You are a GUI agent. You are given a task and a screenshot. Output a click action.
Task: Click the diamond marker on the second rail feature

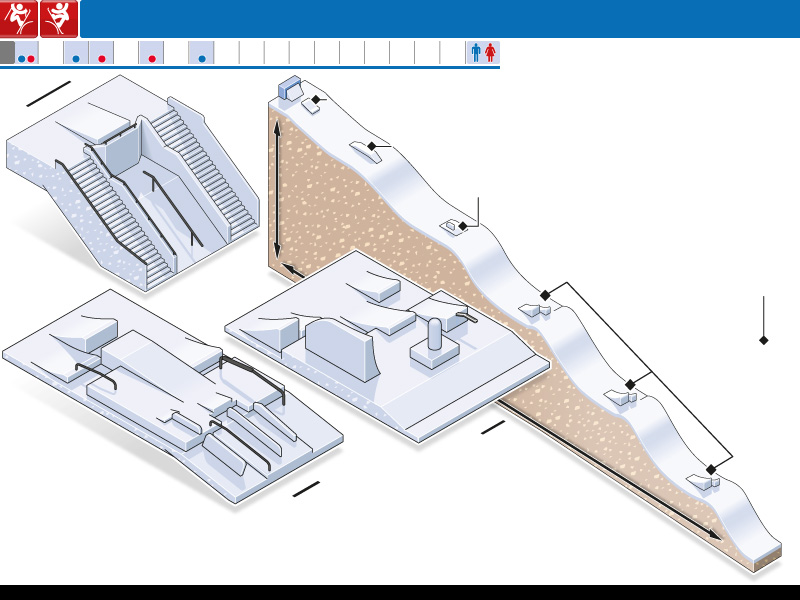pos(371,146)
